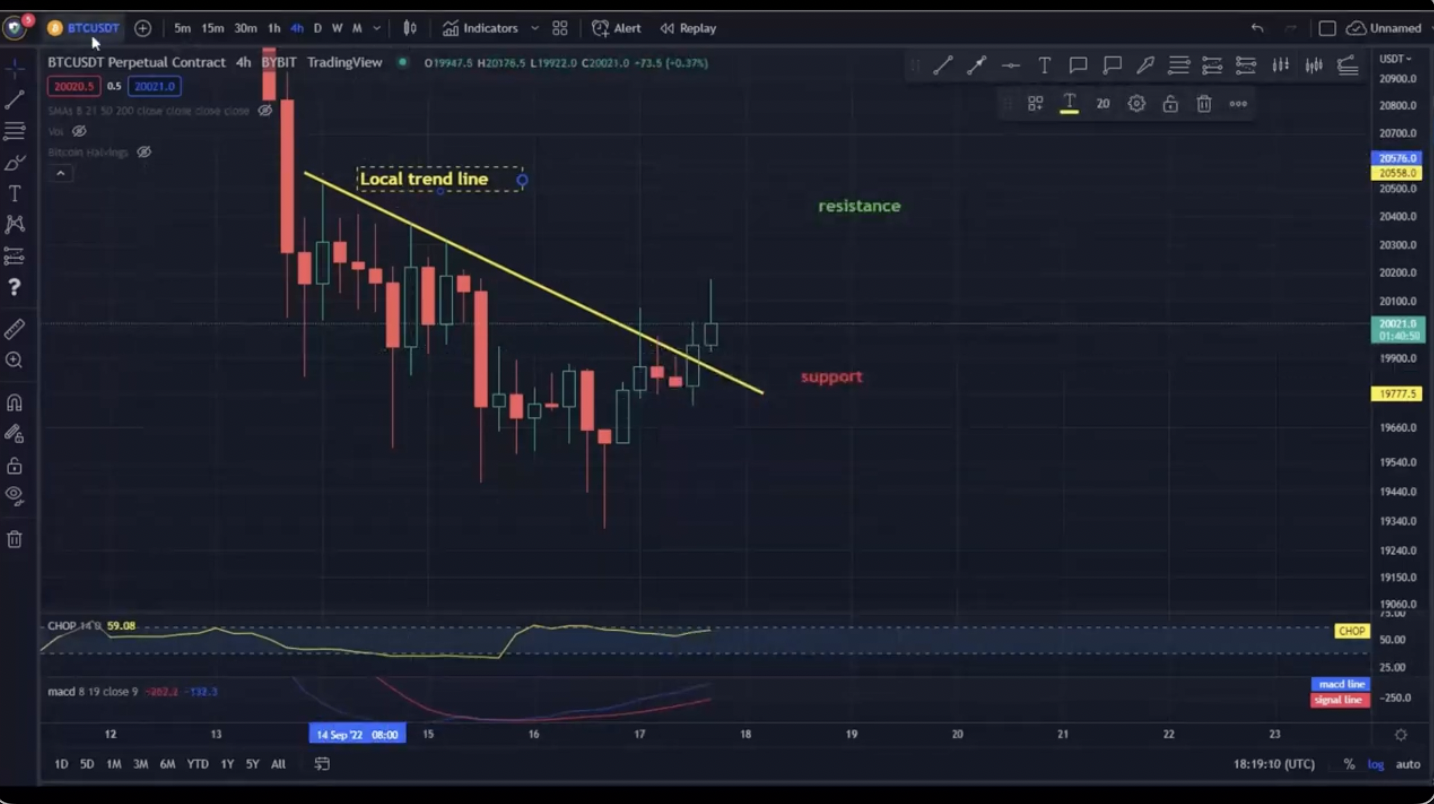Expand the indicators favorites dropdown arrow

click(x=535, y=28)
